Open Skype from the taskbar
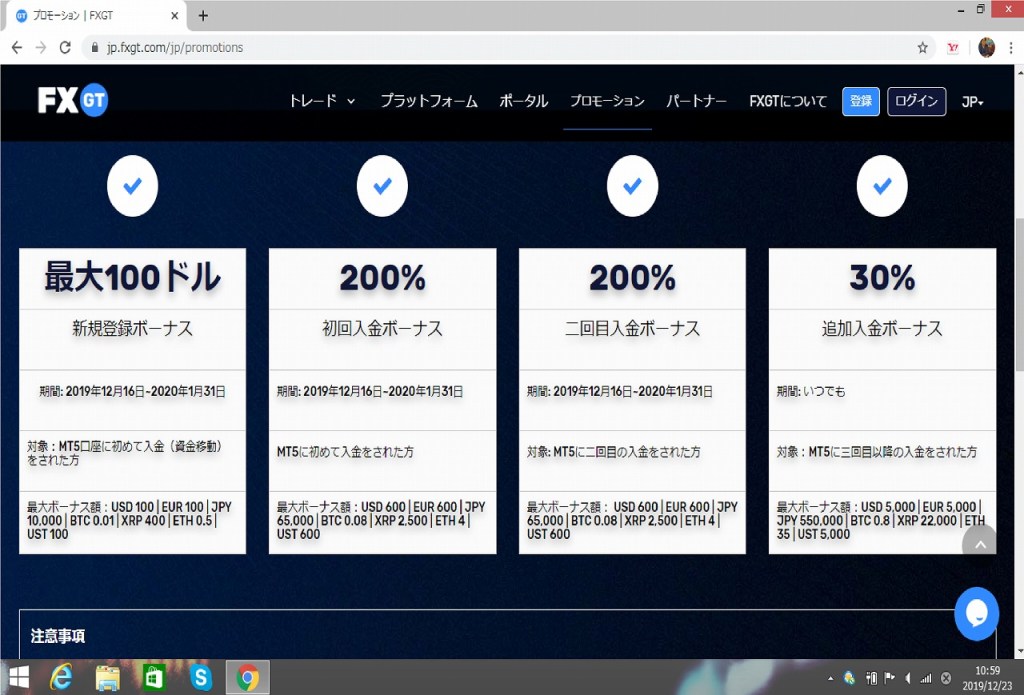The width and height of the screenshot is (1024, 695). point(200,677)
